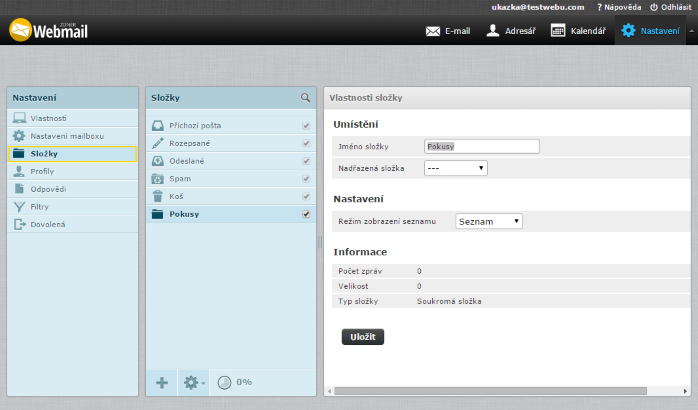Open the Nadřazená složka dropdown

[x=455, y=168]
